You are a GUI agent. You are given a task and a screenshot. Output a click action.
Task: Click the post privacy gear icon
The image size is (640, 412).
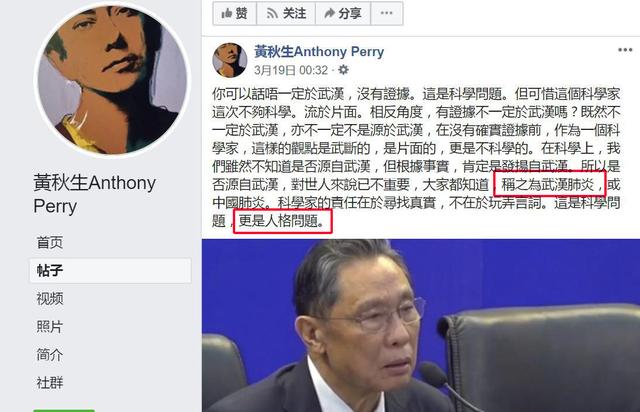point(344,70)
